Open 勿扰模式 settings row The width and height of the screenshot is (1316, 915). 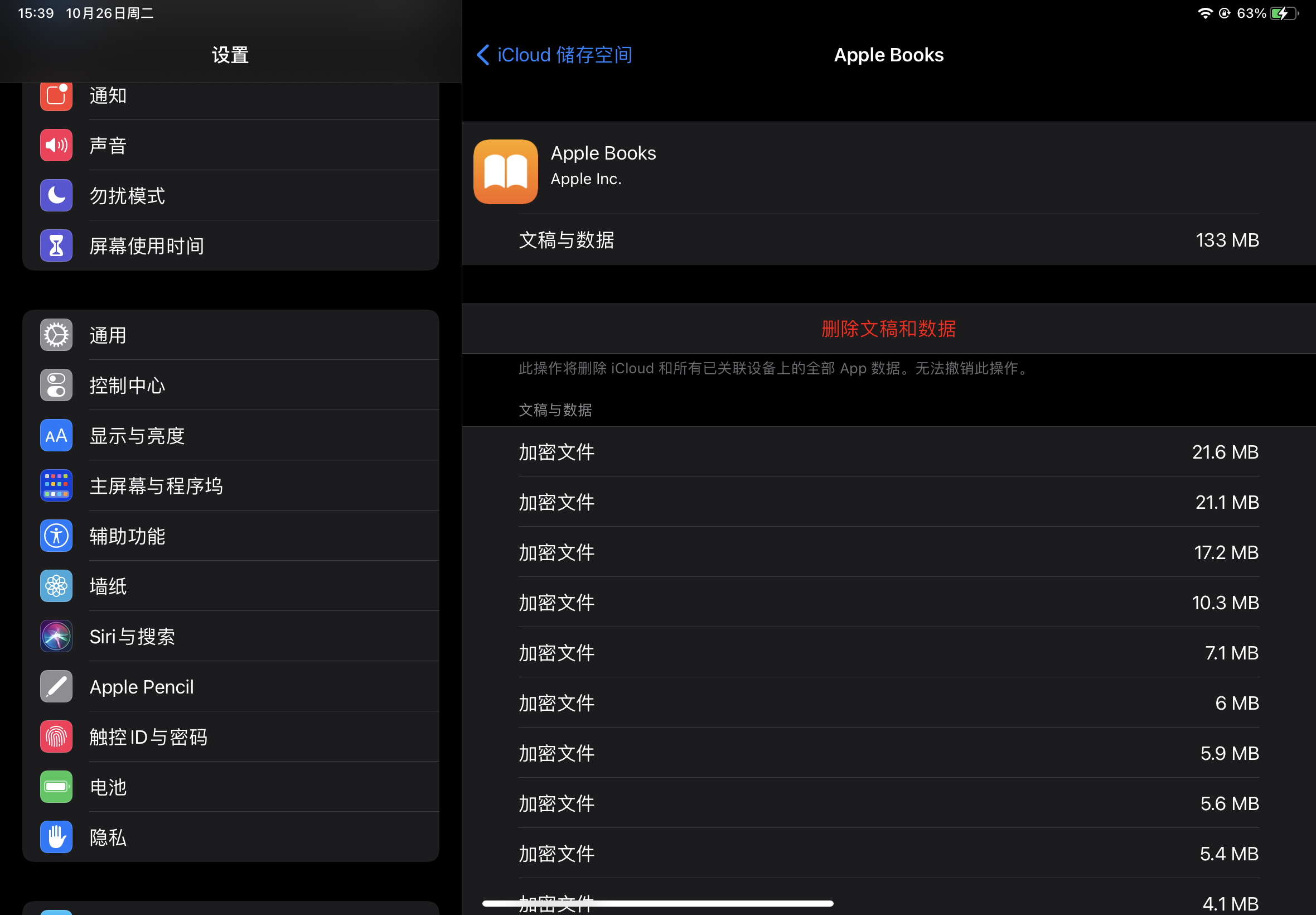[x=231, y=195]
